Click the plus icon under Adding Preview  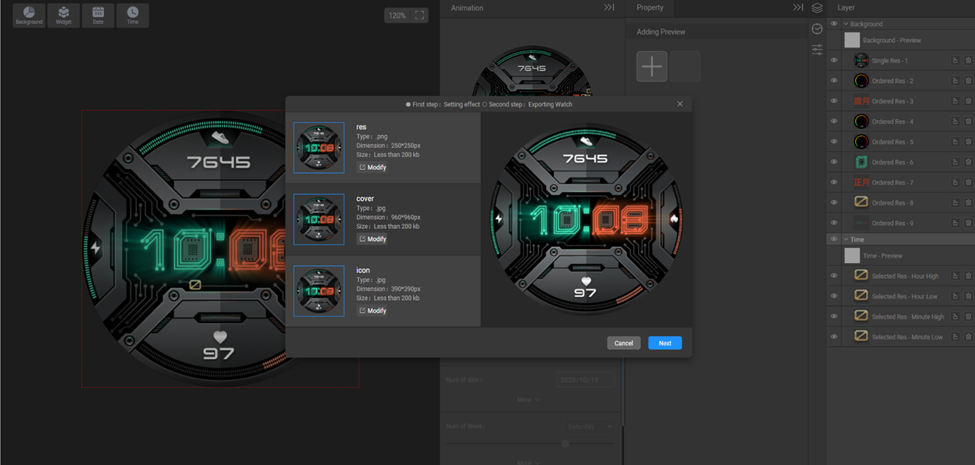click(x=652, y=67)
